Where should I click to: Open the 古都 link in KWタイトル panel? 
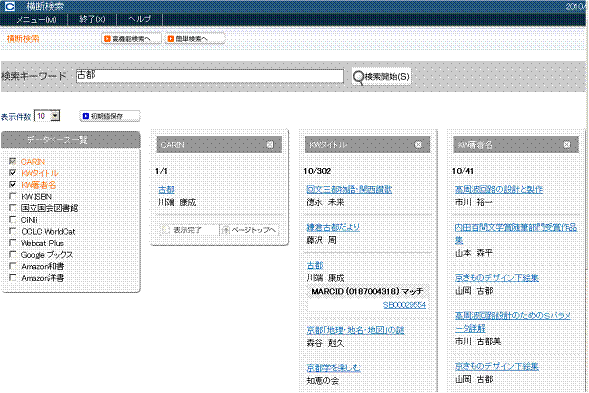click(315, 266)
